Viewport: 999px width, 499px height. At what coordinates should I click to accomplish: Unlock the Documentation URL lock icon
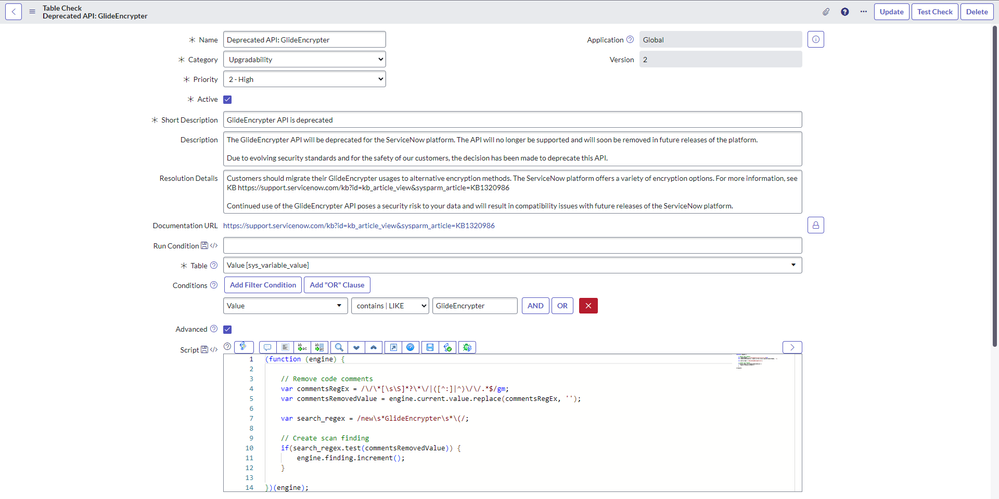[816, 225]
